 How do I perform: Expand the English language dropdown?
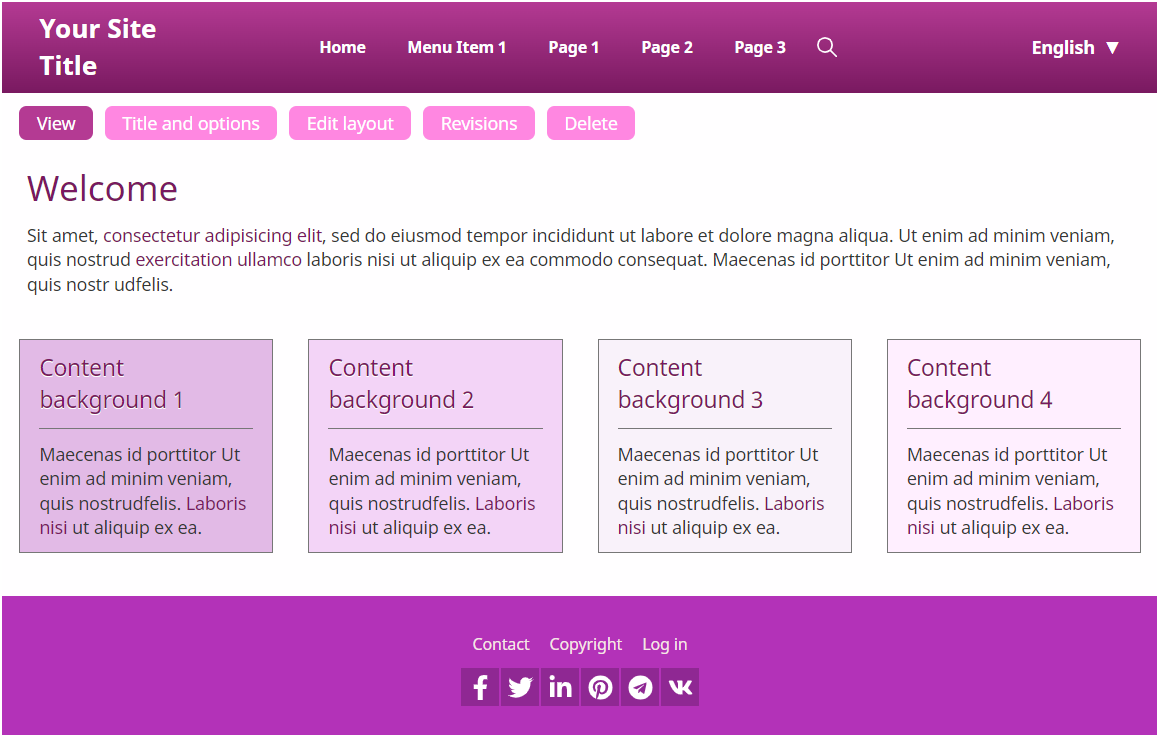tap(1075, 47)
